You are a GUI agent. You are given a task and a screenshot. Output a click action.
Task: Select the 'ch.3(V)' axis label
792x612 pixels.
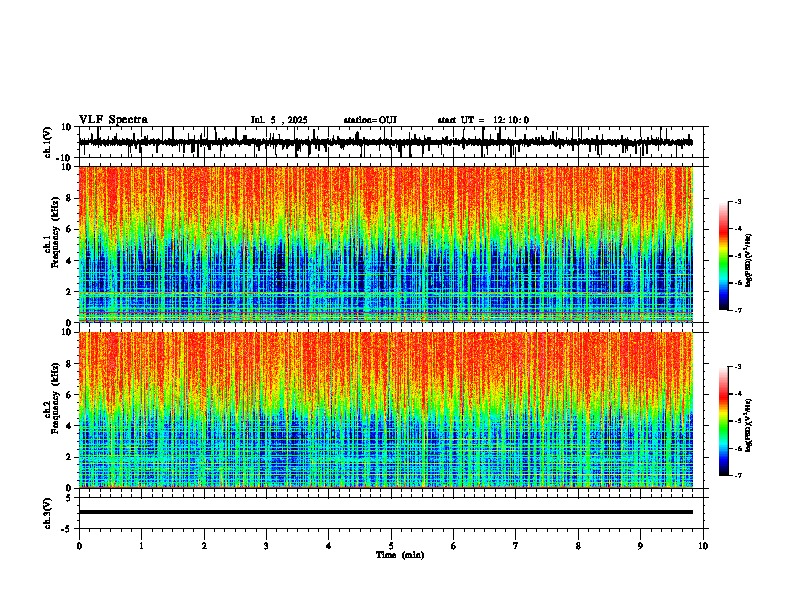[48, 513]
